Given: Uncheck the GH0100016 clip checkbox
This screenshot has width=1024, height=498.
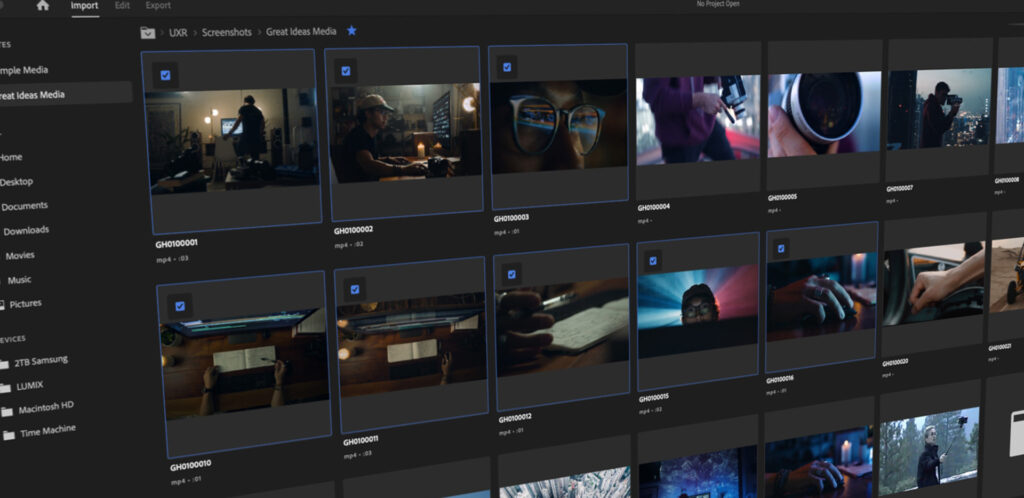Looking at the screenshot, I should pos(780,249).
